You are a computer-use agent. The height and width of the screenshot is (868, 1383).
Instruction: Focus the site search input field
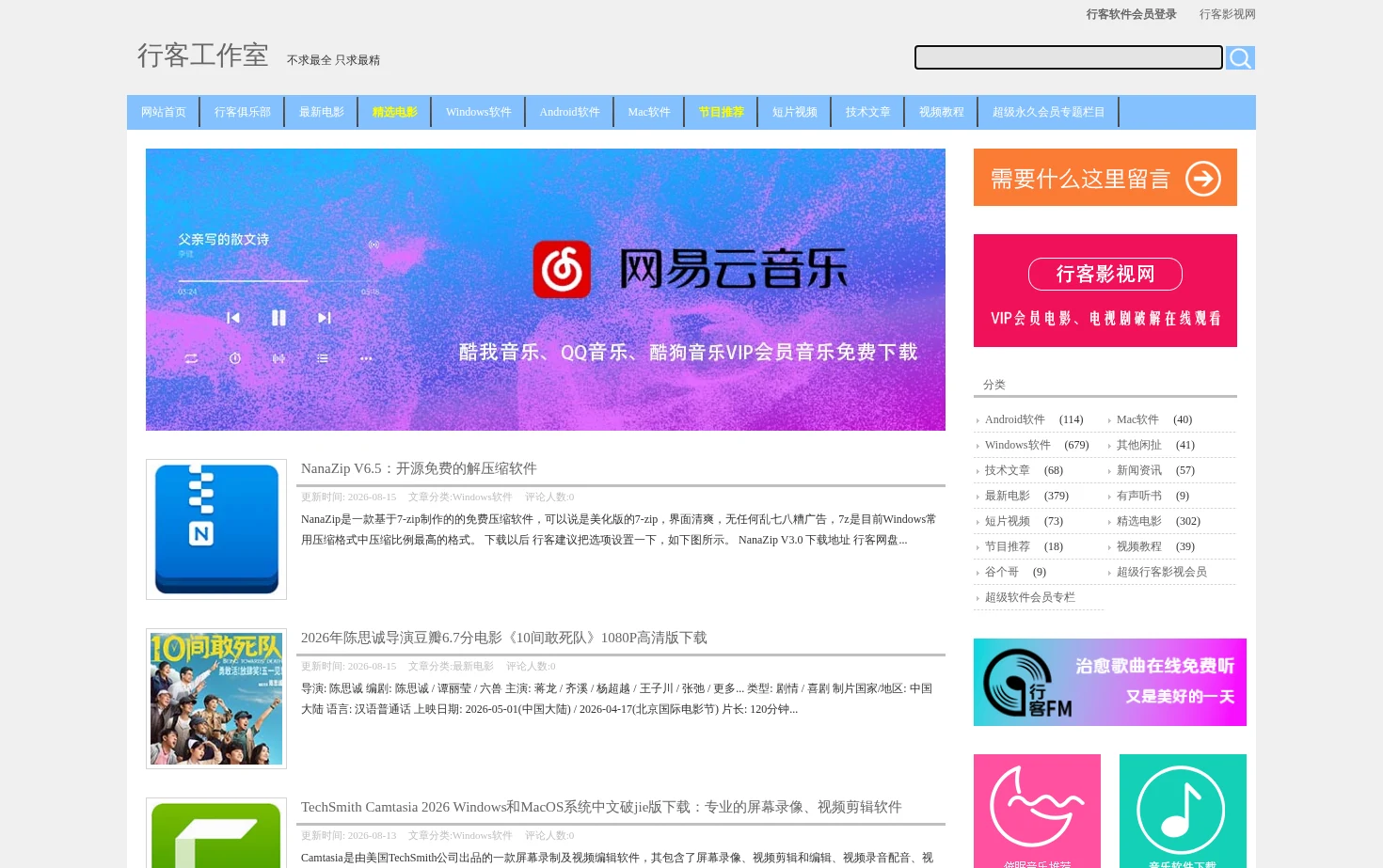click(1069, 57)
